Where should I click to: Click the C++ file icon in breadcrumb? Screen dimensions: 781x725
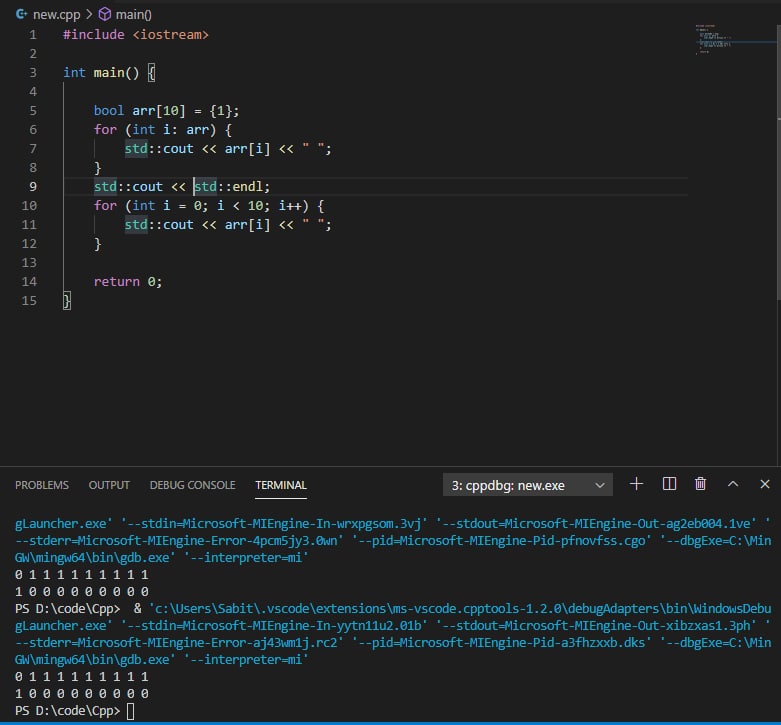click(20, 14)
